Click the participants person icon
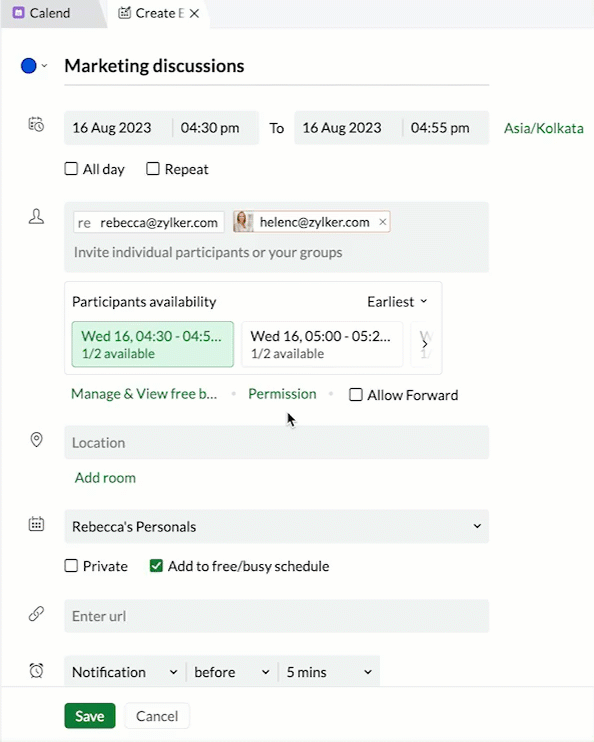The width and height of the screenshot is (594, 742). coord(36,217)
